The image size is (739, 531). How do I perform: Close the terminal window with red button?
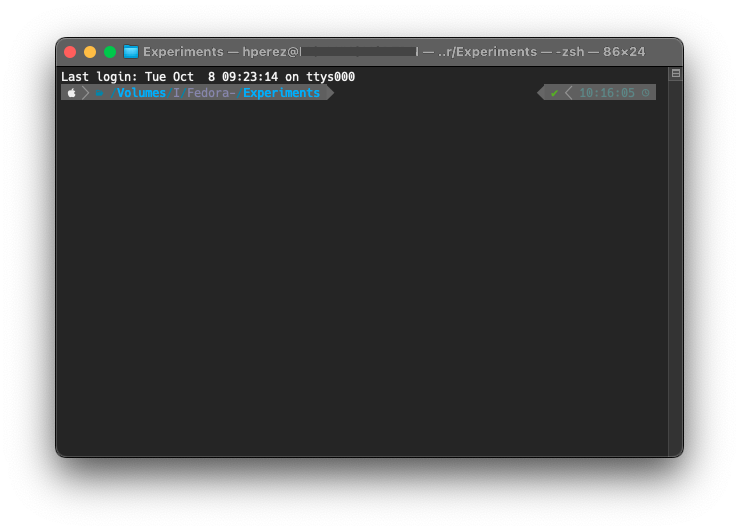pyautogui.click(x=70, y=52)
